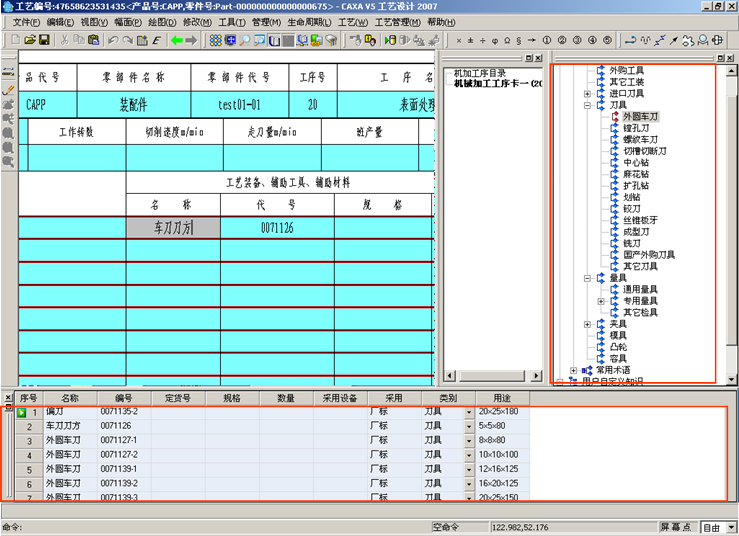Screen dimensions: 739x536
Task: Click the magnifier zoom icon in toolbar
Action: click(x=245, y=40)
